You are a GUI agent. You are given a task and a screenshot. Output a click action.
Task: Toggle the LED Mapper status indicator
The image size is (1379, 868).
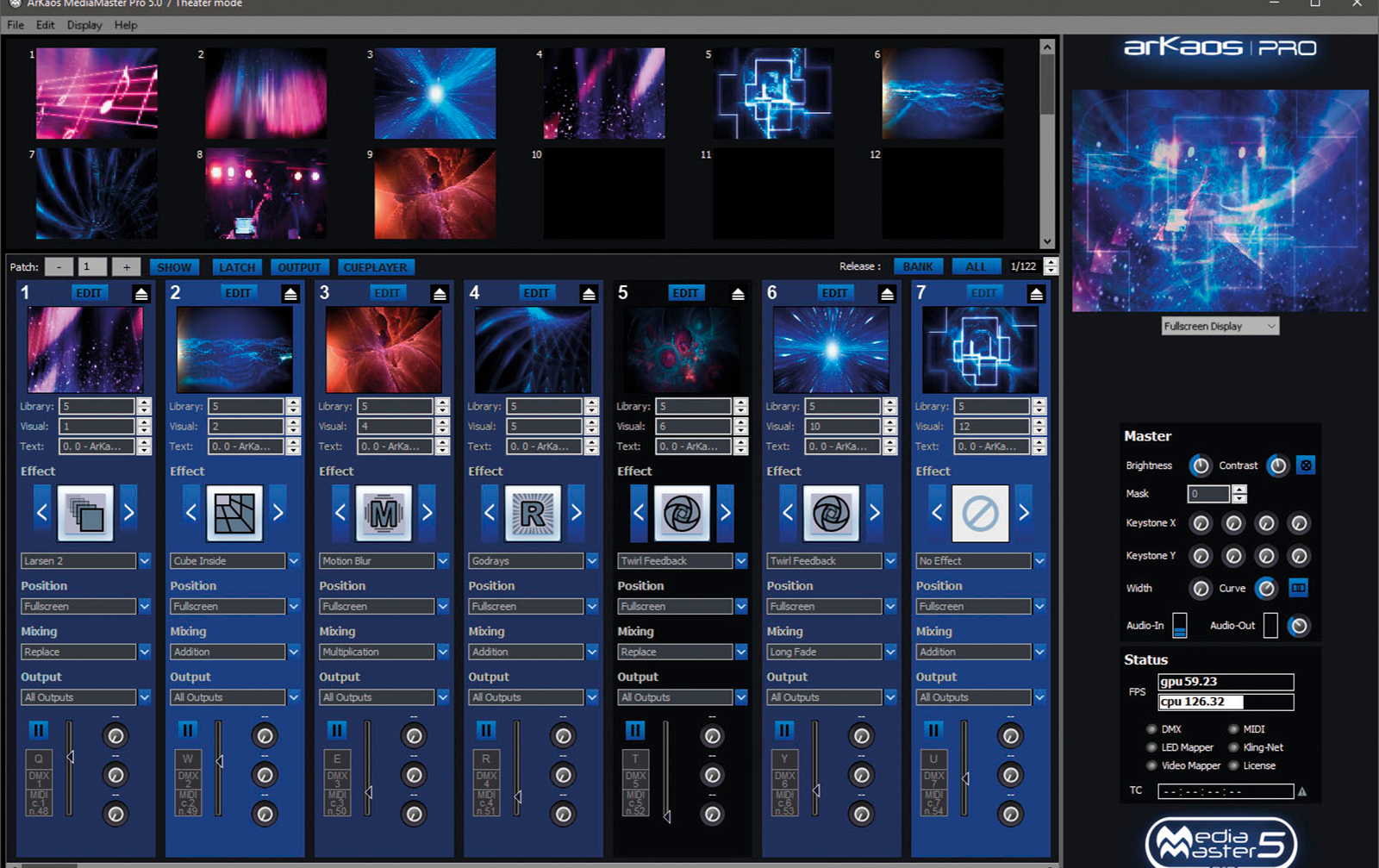(1151, 747)
